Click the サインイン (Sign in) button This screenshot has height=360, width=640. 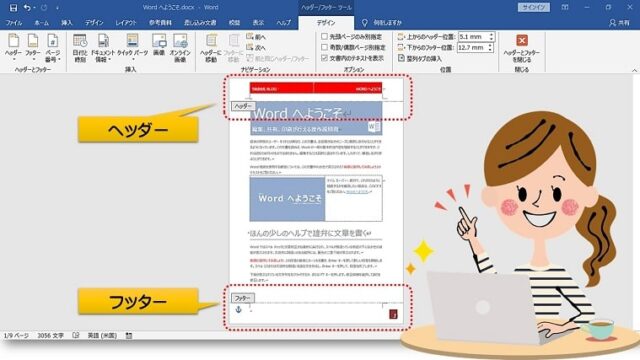point(533,7)
